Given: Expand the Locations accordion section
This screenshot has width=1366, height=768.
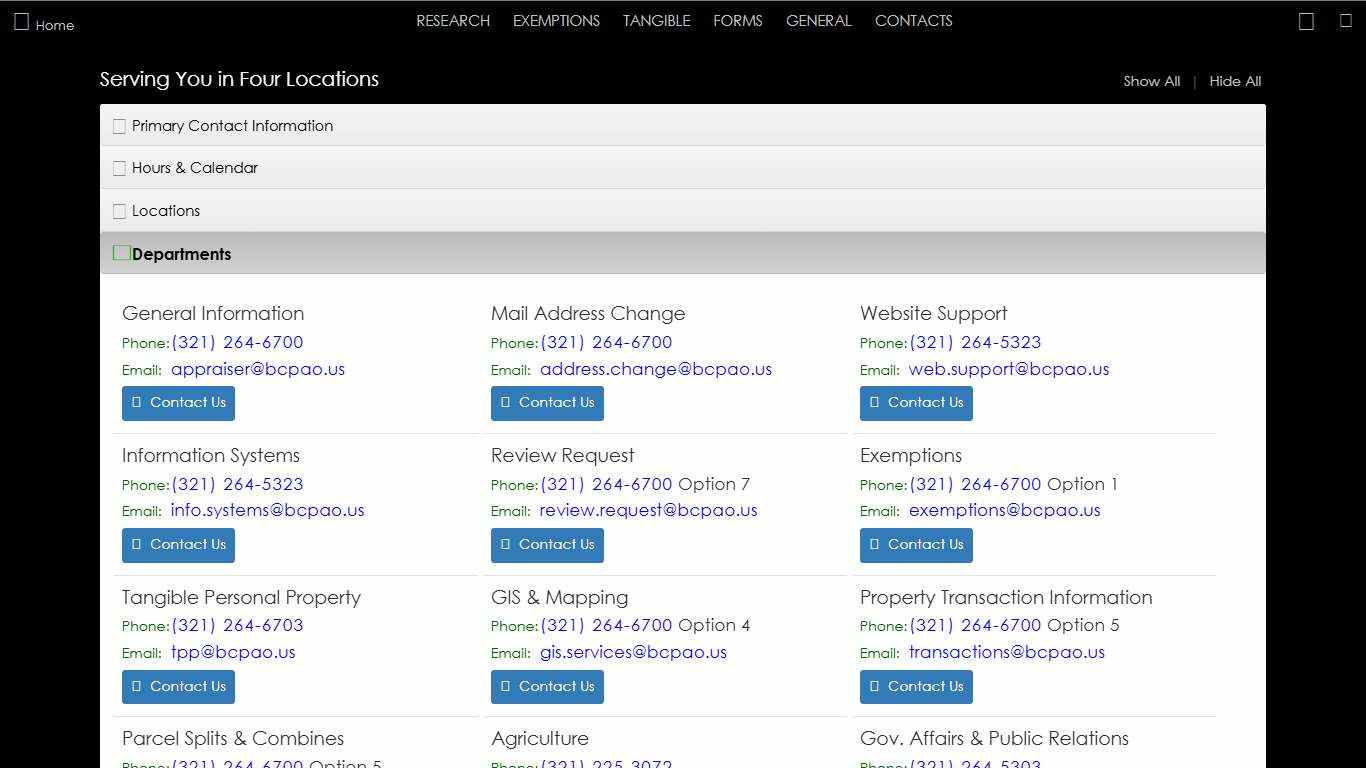Looking at the screenshot, I should [x=165, y=211].
